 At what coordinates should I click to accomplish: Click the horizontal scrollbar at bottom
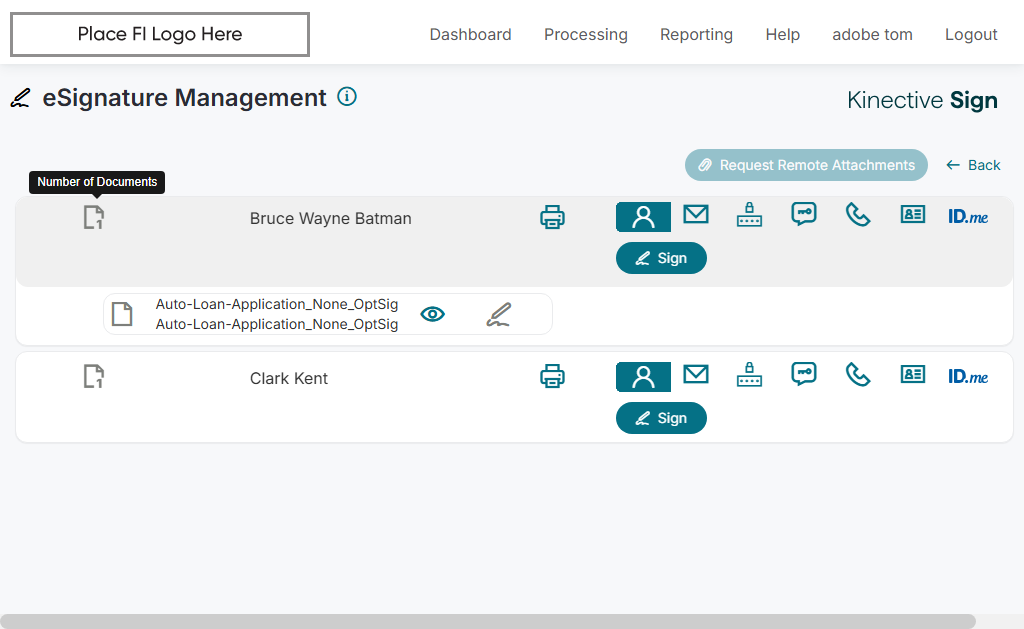pyautogui.click(x=488, y=621)
